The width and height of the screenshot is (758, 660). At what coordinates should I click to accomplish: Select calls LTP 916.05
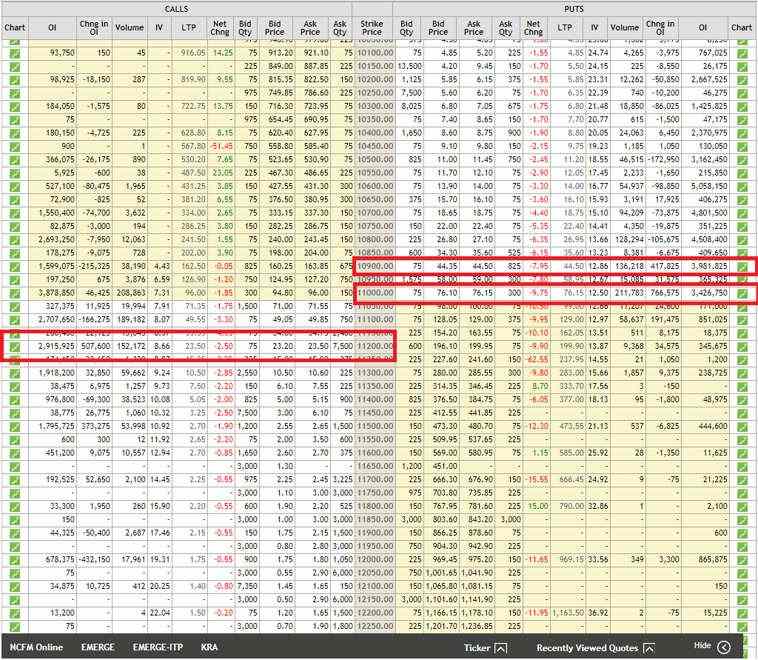[x=193, y=53]
